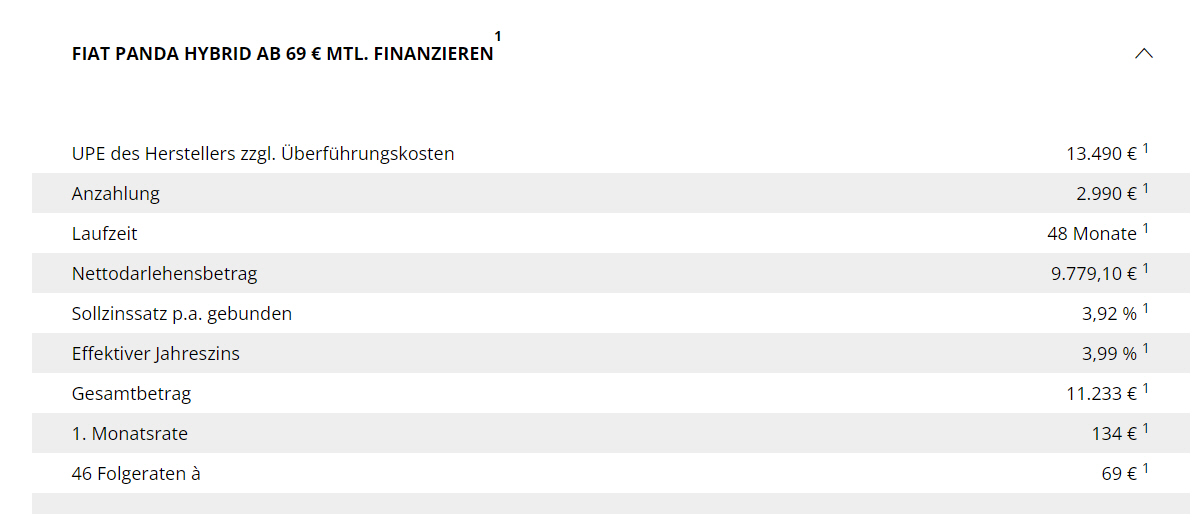Select 'Sollzinssatz p.a. gebunden' label
The height and width of the screenshot is (530, 1203).
click(x=182, y=314)
